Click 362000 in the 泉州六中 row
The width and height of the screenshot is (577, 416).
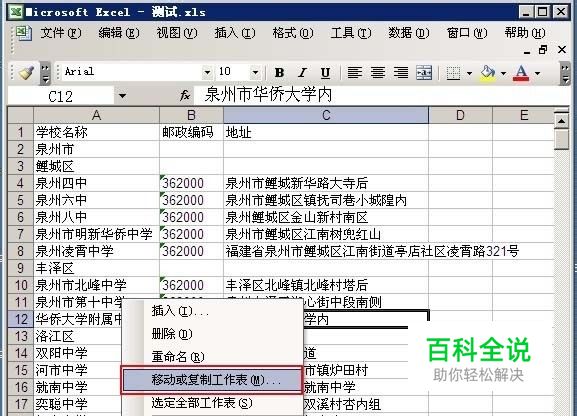click(x=191, y=200)
